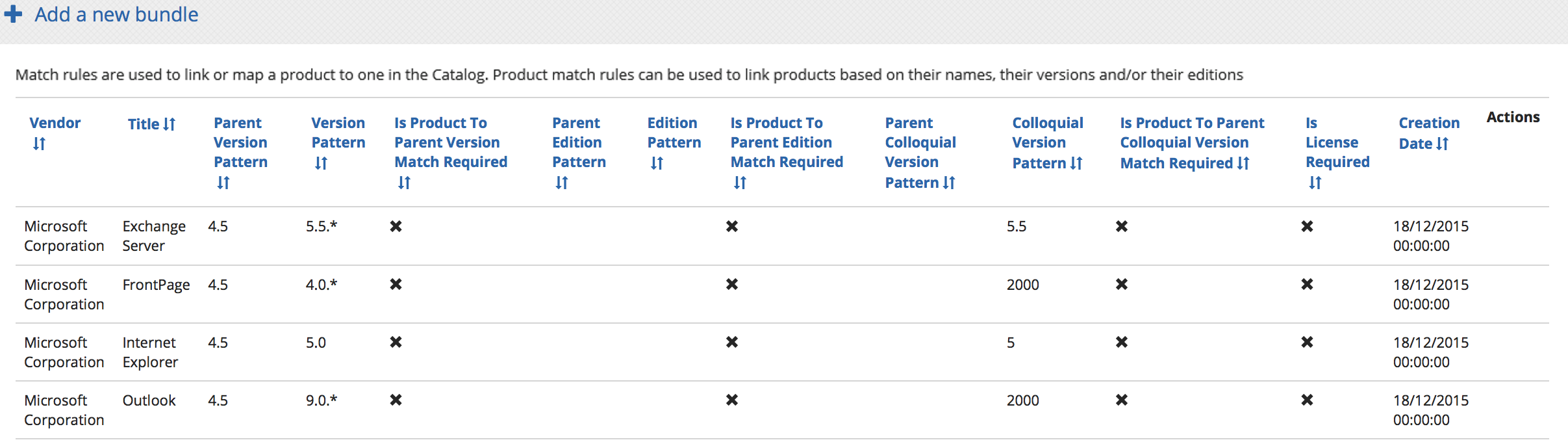Toggle colloquial version match X for Internet Explorer
The image size is (1568, 442).
[1122, 342]
